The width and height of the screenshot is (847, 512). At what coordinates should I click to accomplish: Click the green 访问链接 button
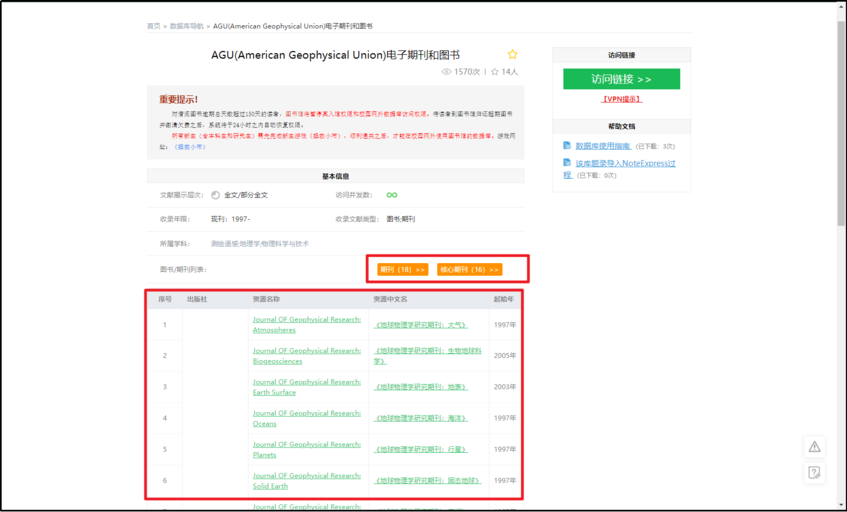[x=621, y=79]
